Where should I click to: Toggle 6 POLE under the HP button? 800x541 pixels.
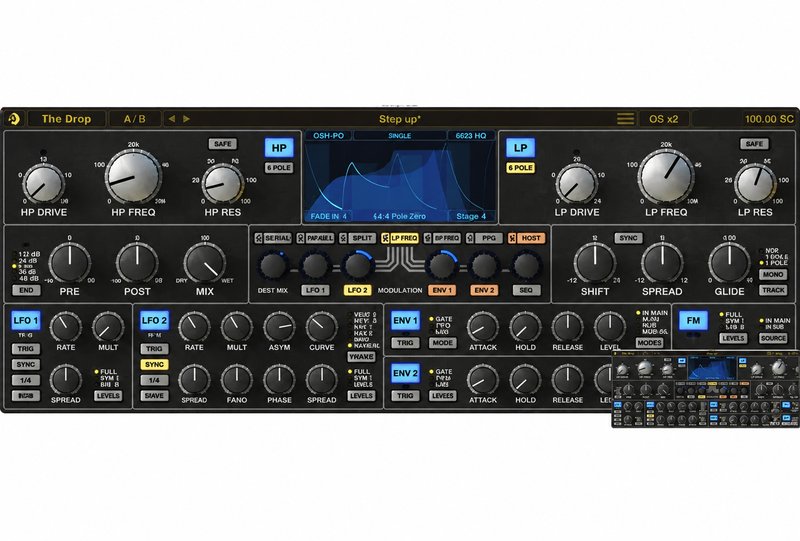tap(279, 167)
